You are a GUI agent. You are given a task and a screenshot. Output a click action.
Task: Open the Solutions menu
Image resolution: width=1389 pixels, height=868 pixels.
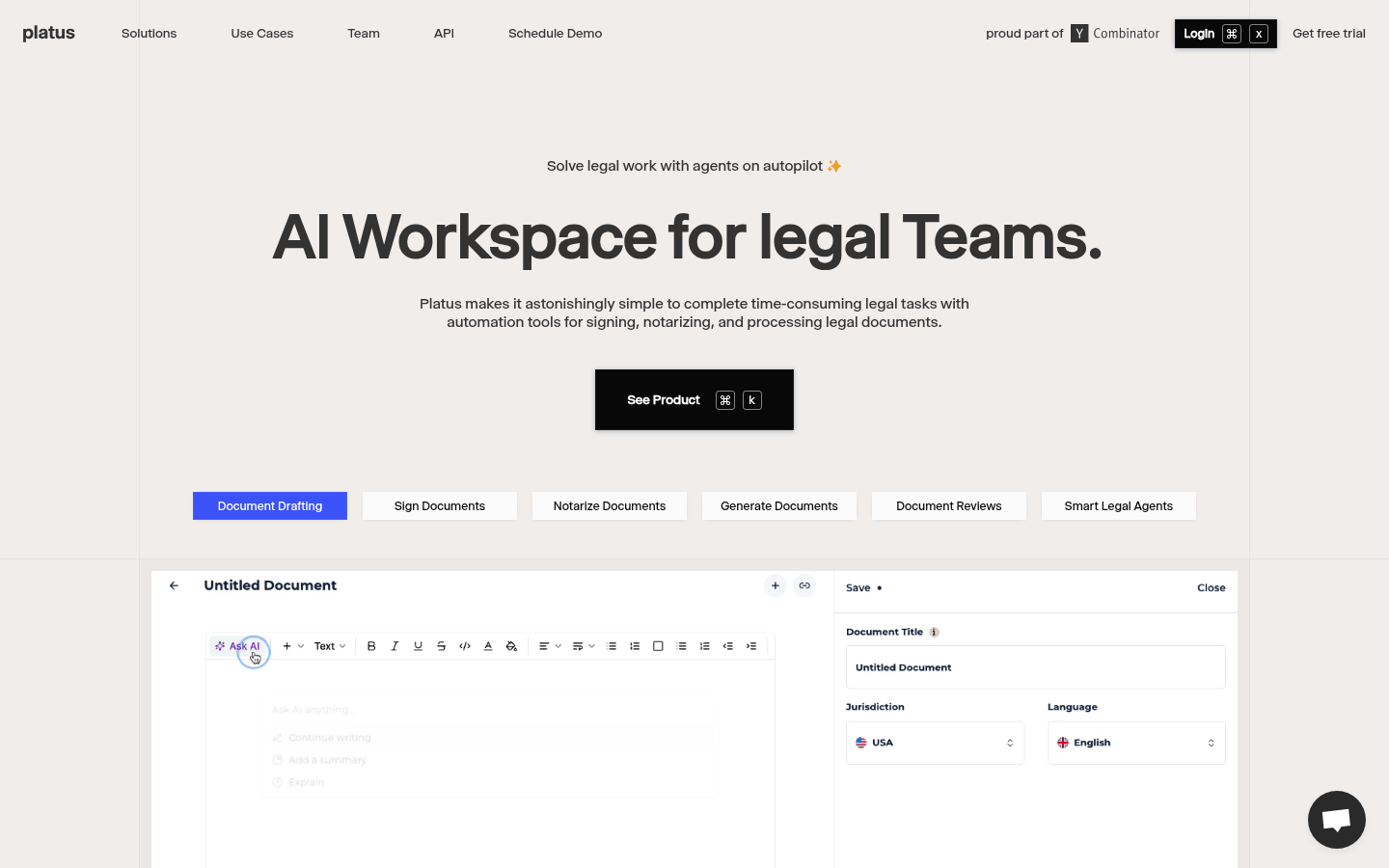tap(150, 34)
